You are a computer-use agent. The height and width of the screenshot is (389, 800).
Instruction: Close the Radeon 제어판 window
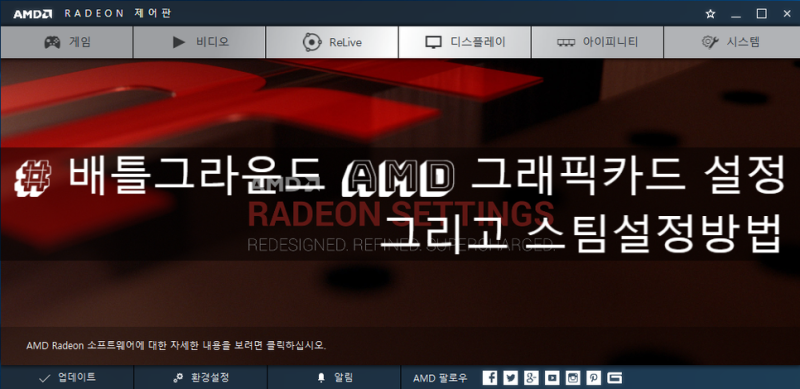pyautogui.click(x=787, y=14)
